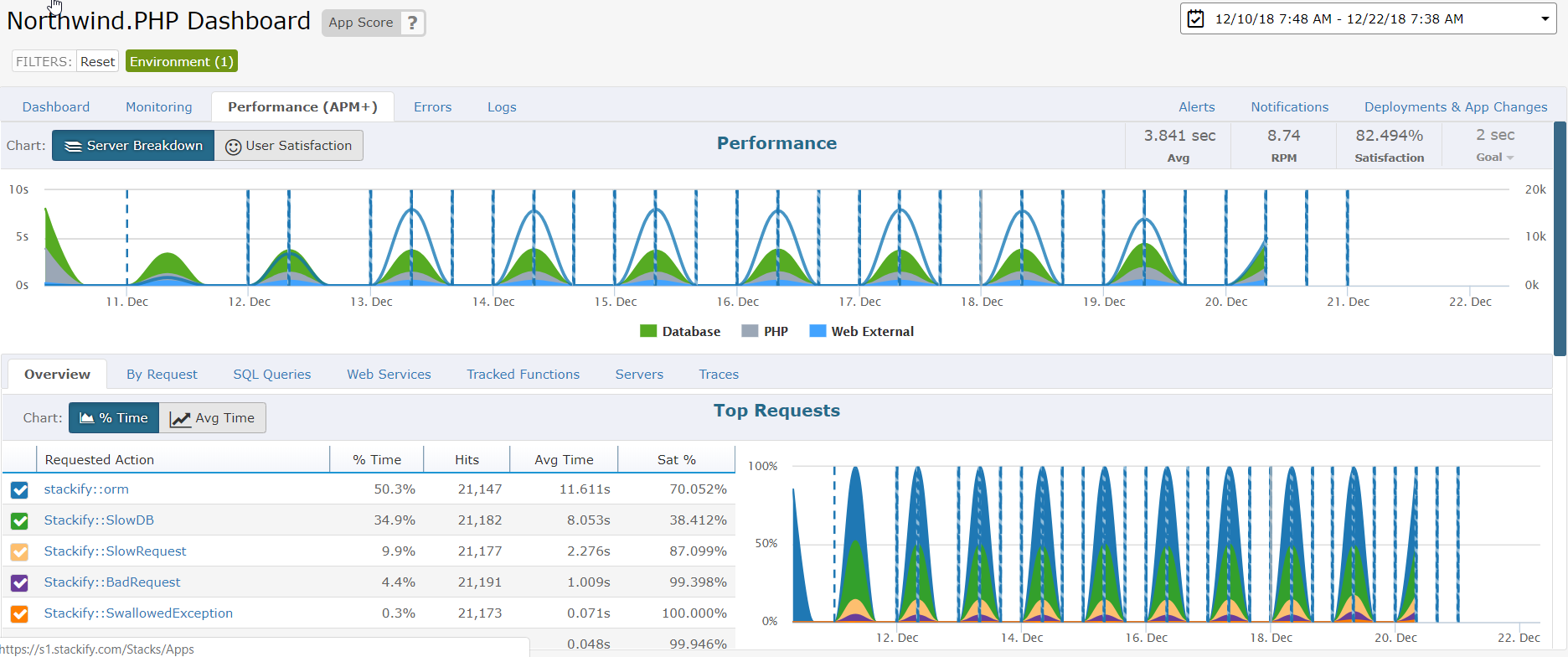
Task: Click the Server Breakdown layers icon
Action: point(74,146)
